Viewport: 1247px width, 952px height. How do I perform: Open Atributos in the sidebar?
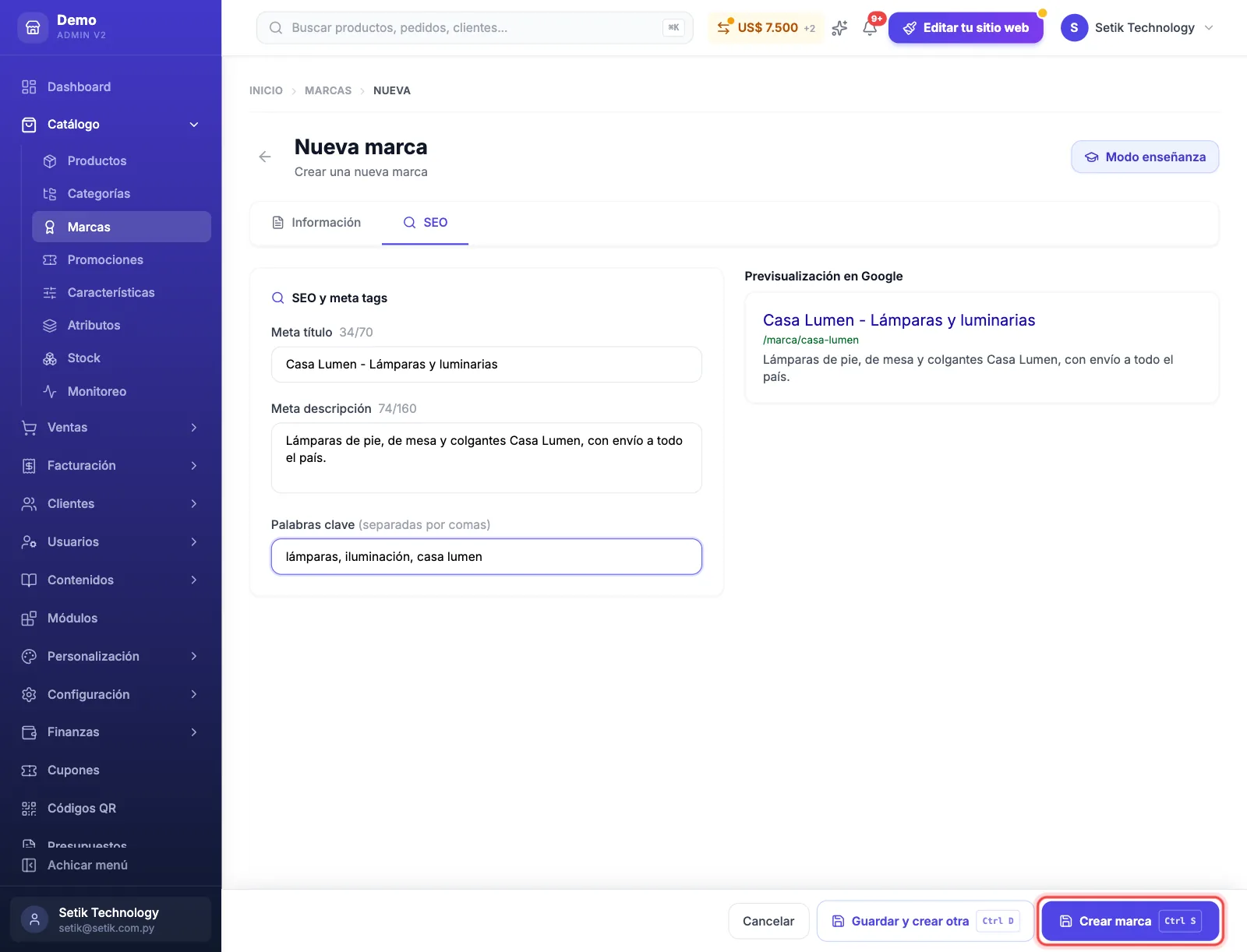point(122,325)
